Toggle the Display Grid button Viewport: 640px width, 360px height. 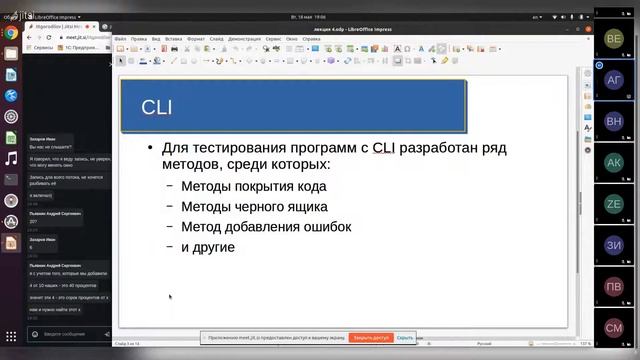(289, 49)
